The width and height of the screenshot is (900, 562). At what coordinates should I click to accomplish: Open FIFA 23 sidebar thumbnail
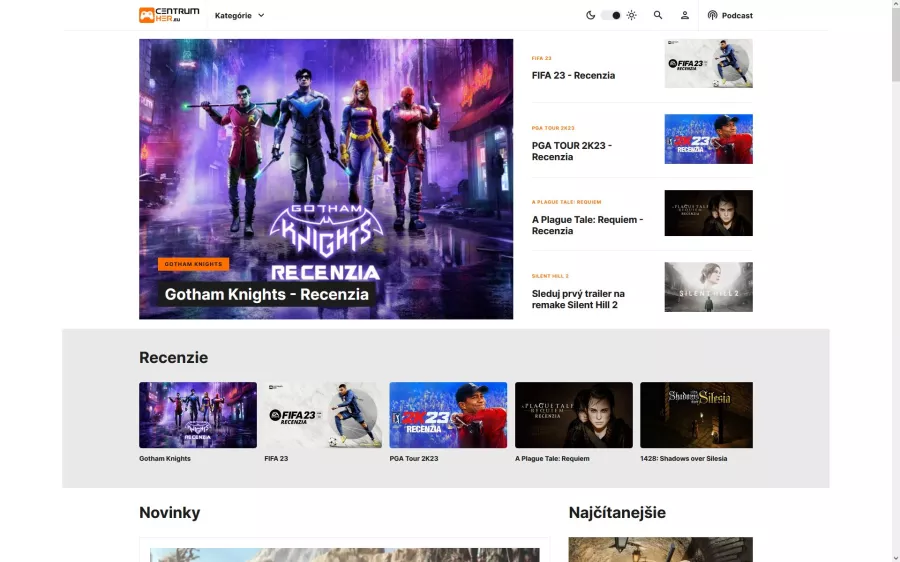coord(708,63)
